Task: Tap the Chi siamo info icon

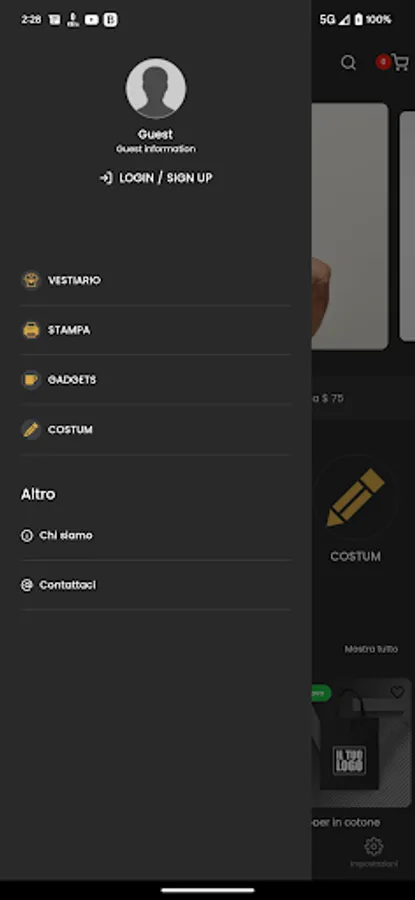Action: [x=27, y=536]
